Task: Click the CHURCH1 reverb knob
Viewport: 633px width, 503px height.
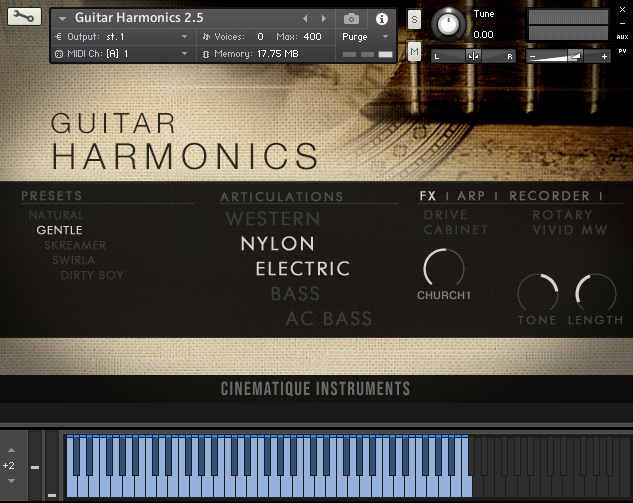Action: tap(443, 268)
